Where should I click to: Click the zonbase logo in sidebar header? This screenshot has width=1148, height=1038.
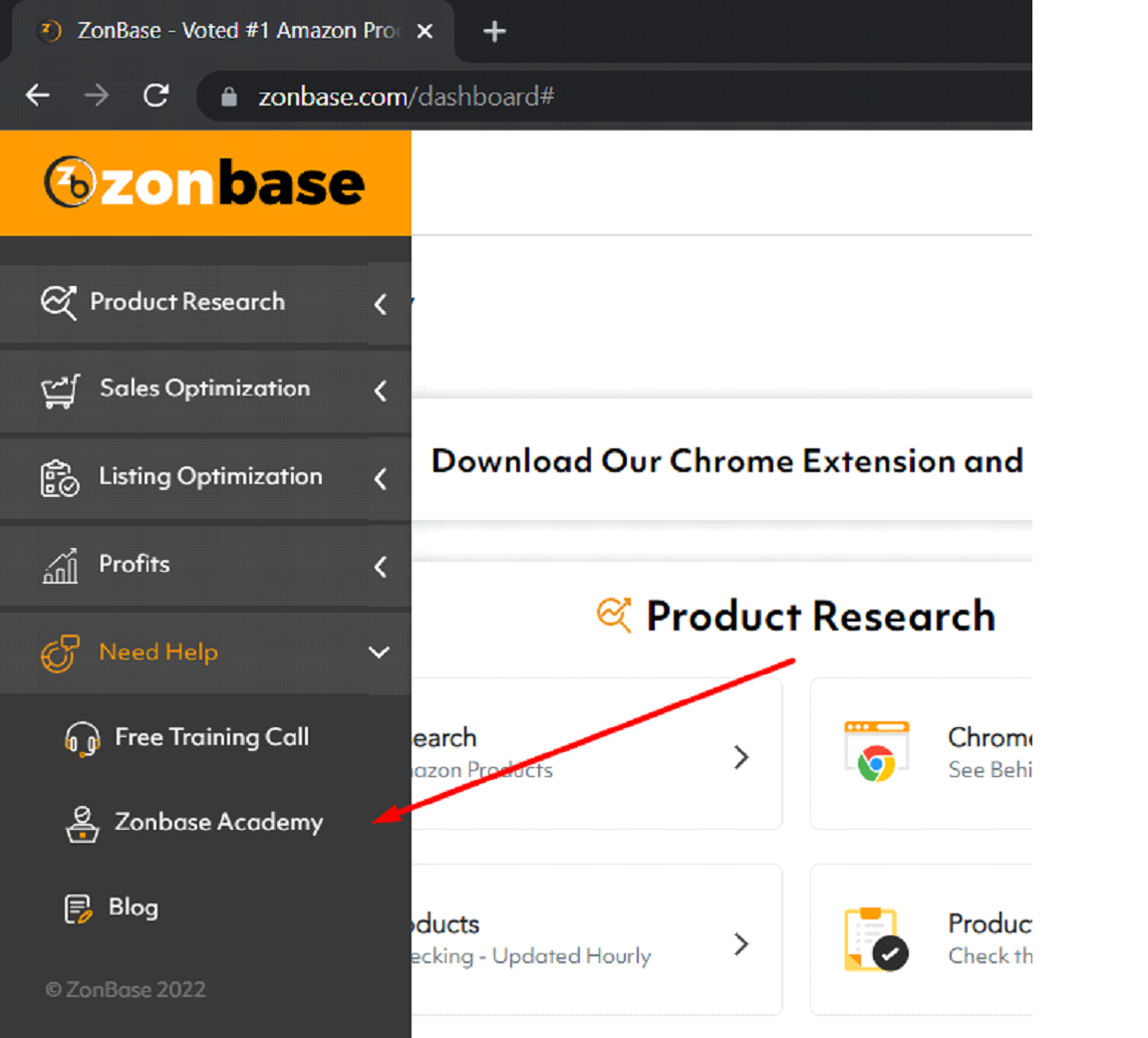[204, 182]
